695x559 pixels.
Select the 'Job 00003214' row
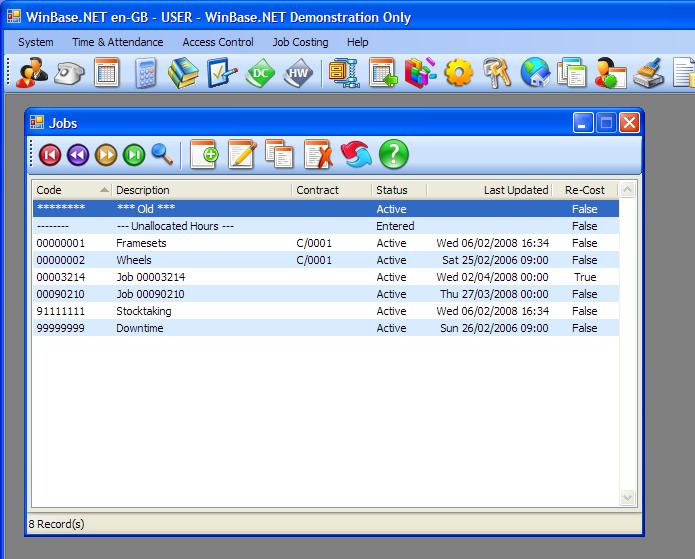tap(326, 277)
